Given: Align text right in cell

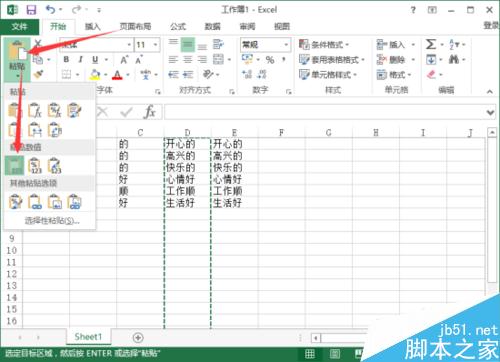Looking at the screenshot, I should point(202,60).
